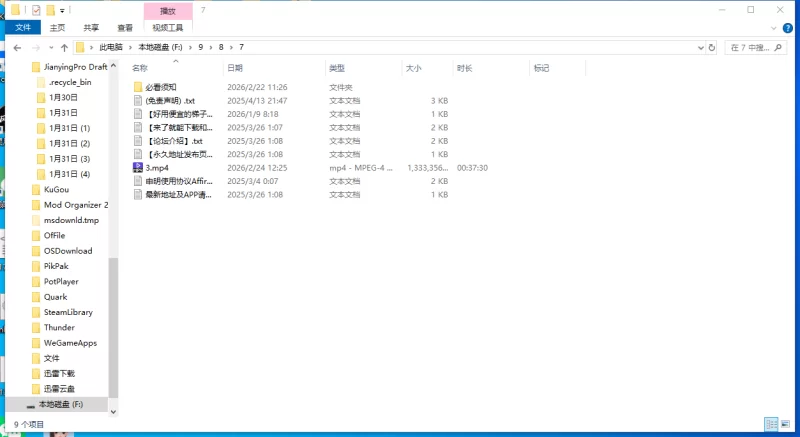Screen dimensions: 800x437
Task: Select the 申明使用协议Affir file icon
Action: 138,181
